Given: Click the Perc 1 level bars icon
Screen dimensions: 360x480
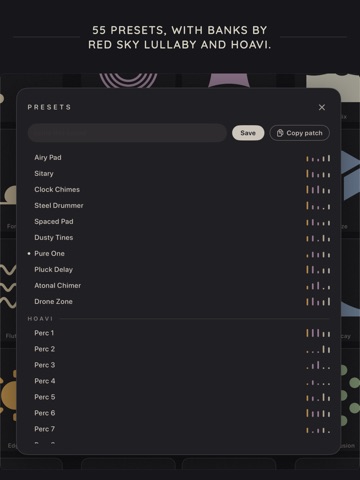Looking at the screenshot, I should pos(318,333).
